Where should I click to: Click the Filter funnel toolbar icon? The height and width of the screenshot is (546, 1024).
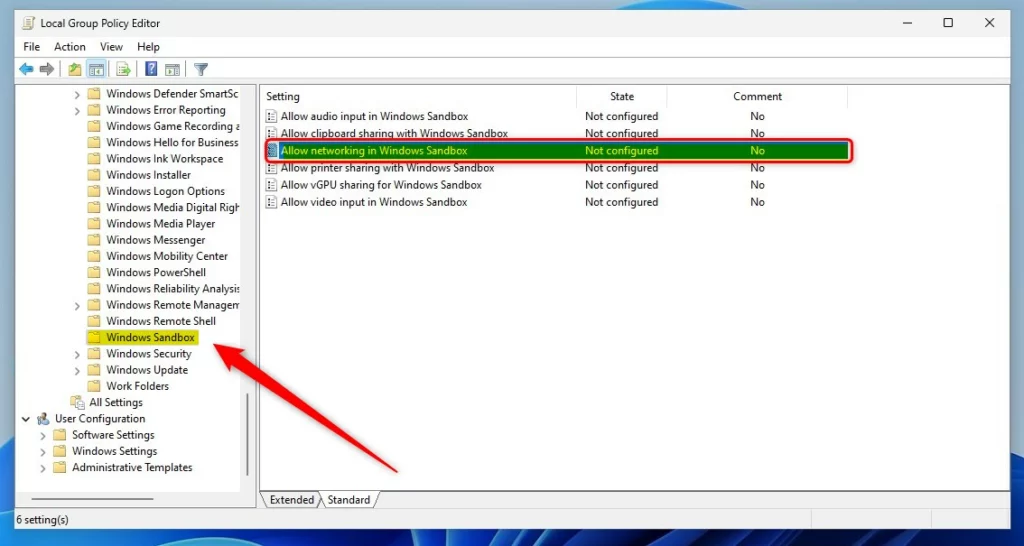pos(201,69)
